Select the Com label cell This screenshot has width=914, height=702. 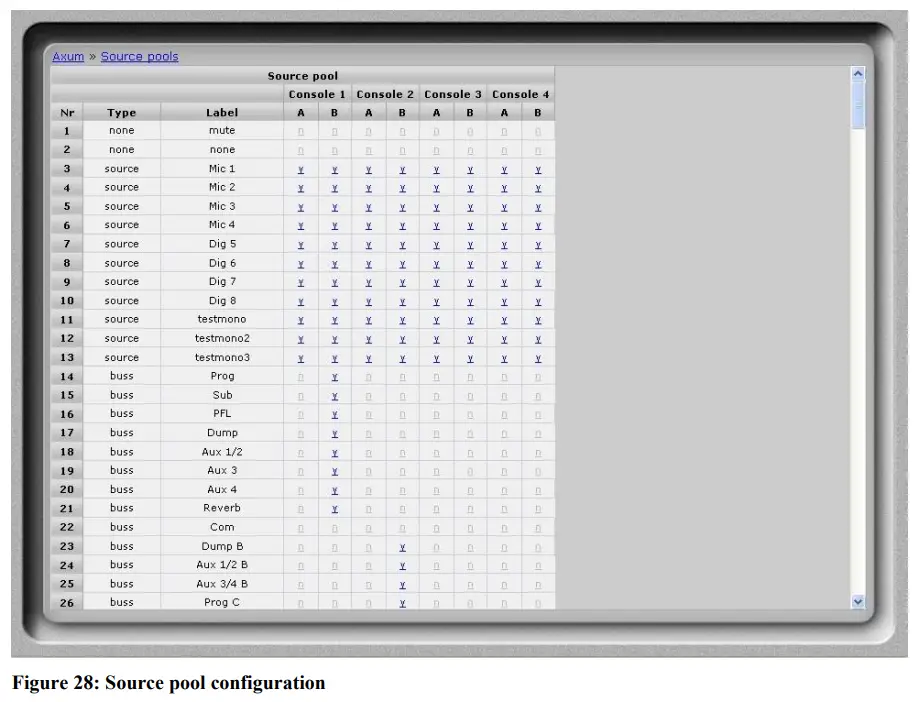[222, 527]
